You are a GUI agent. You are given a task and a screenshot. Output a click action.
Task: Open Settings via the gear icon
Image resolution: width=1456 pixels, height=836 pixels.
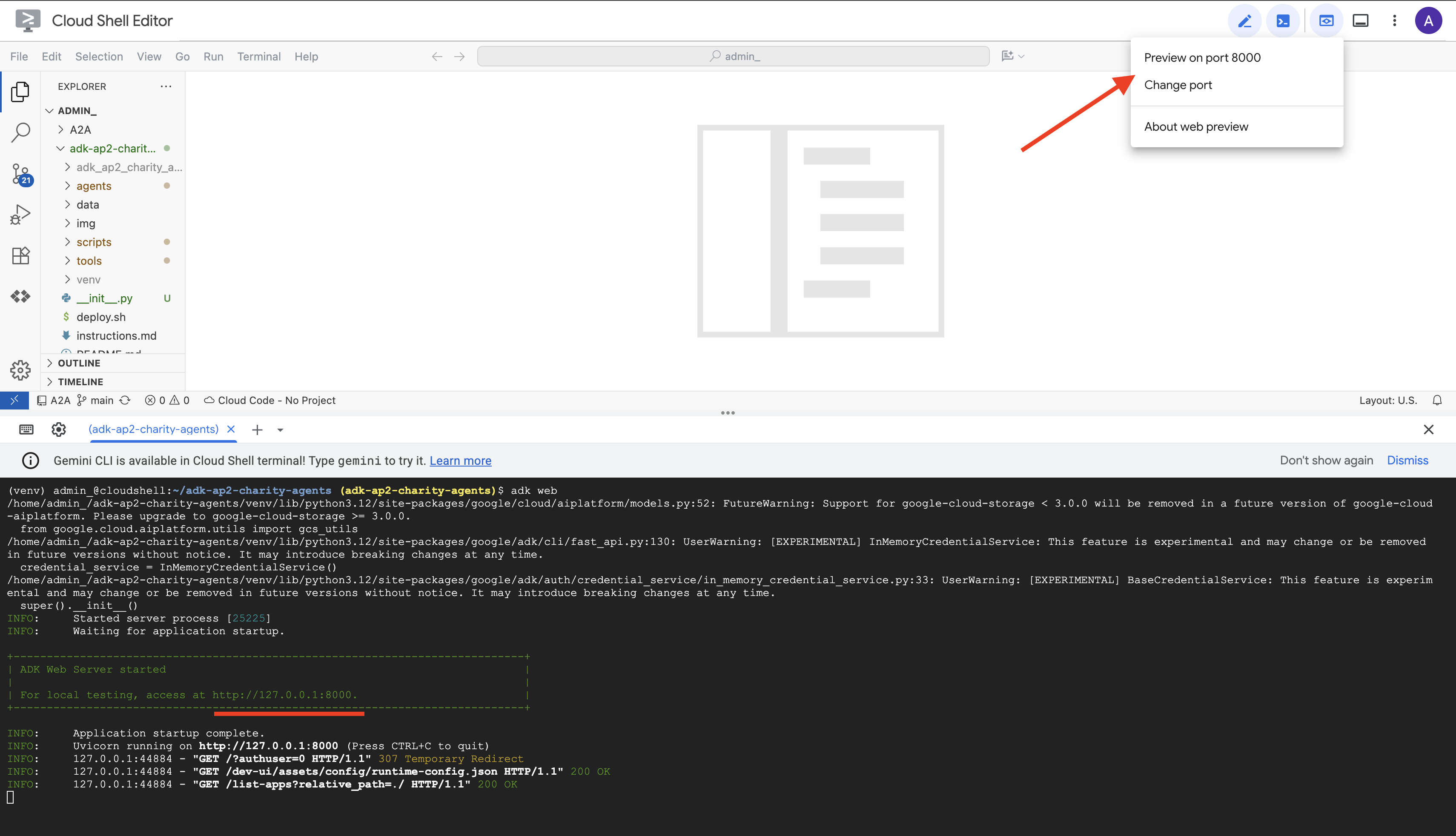pos(20,370)
